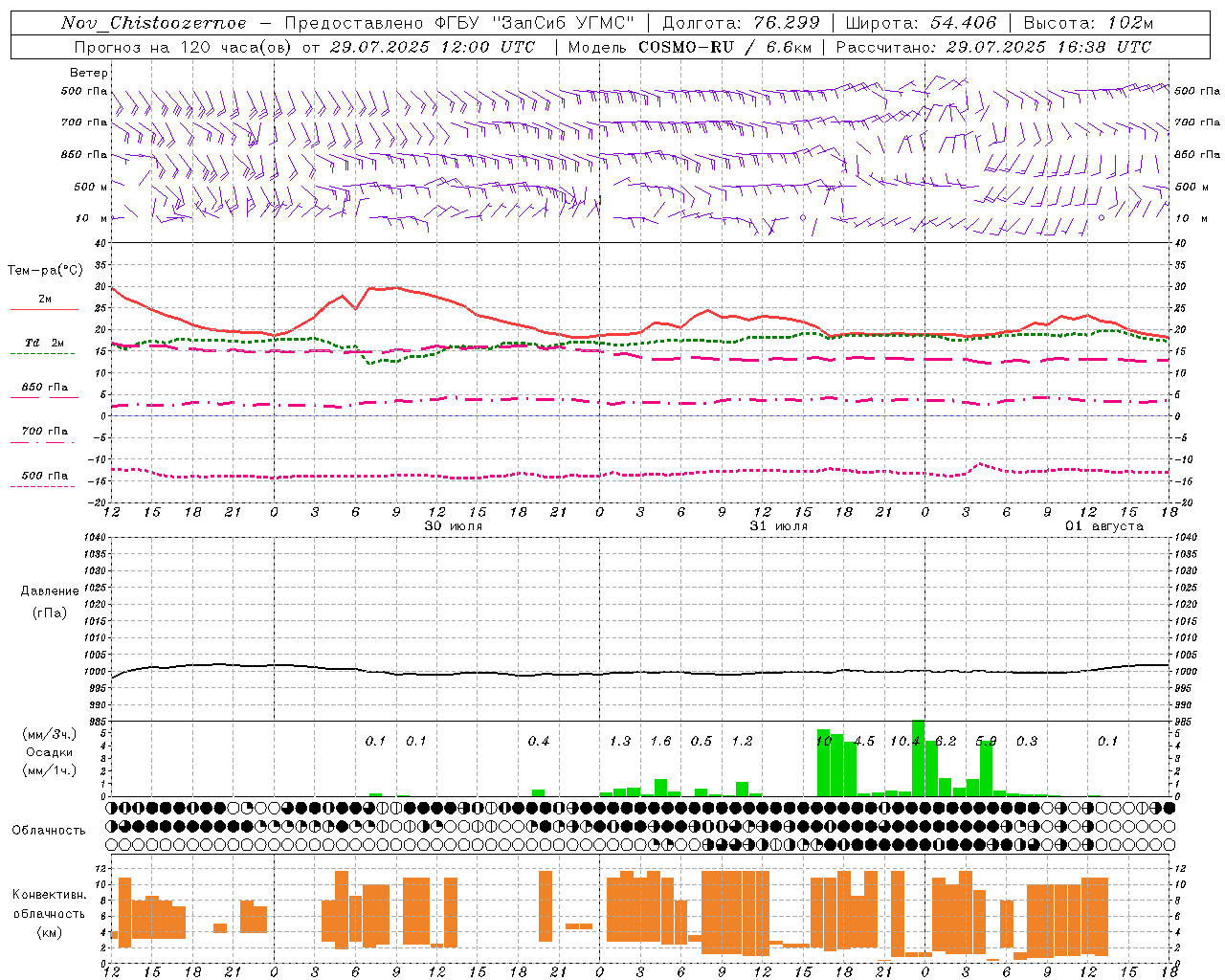
Task: Click the precipitation value 4.5
Action: (x=864, y=742)
